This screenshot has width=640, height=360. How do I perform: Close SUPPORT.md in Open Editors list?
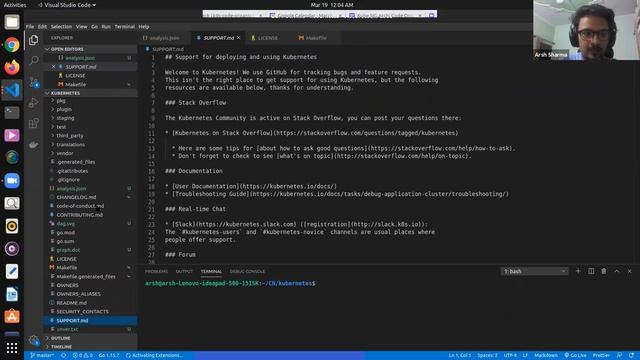pos(53,67)
